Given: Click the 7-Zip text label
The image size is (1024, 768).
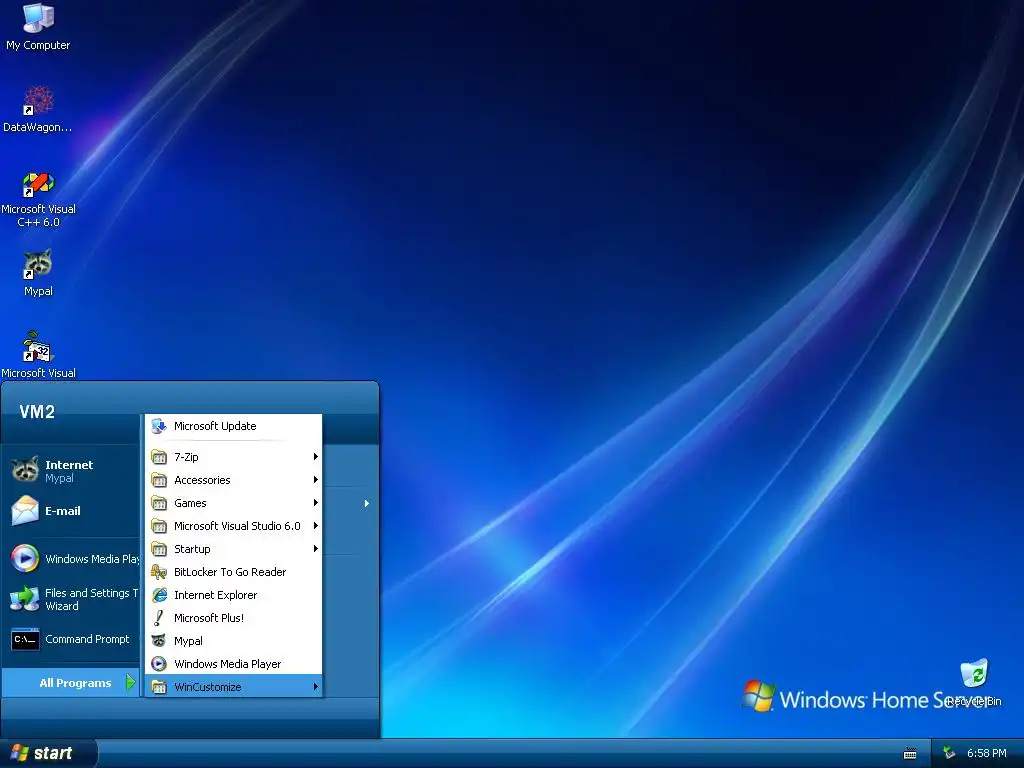Looking at the screenshot, I should [x=186, y=457].
